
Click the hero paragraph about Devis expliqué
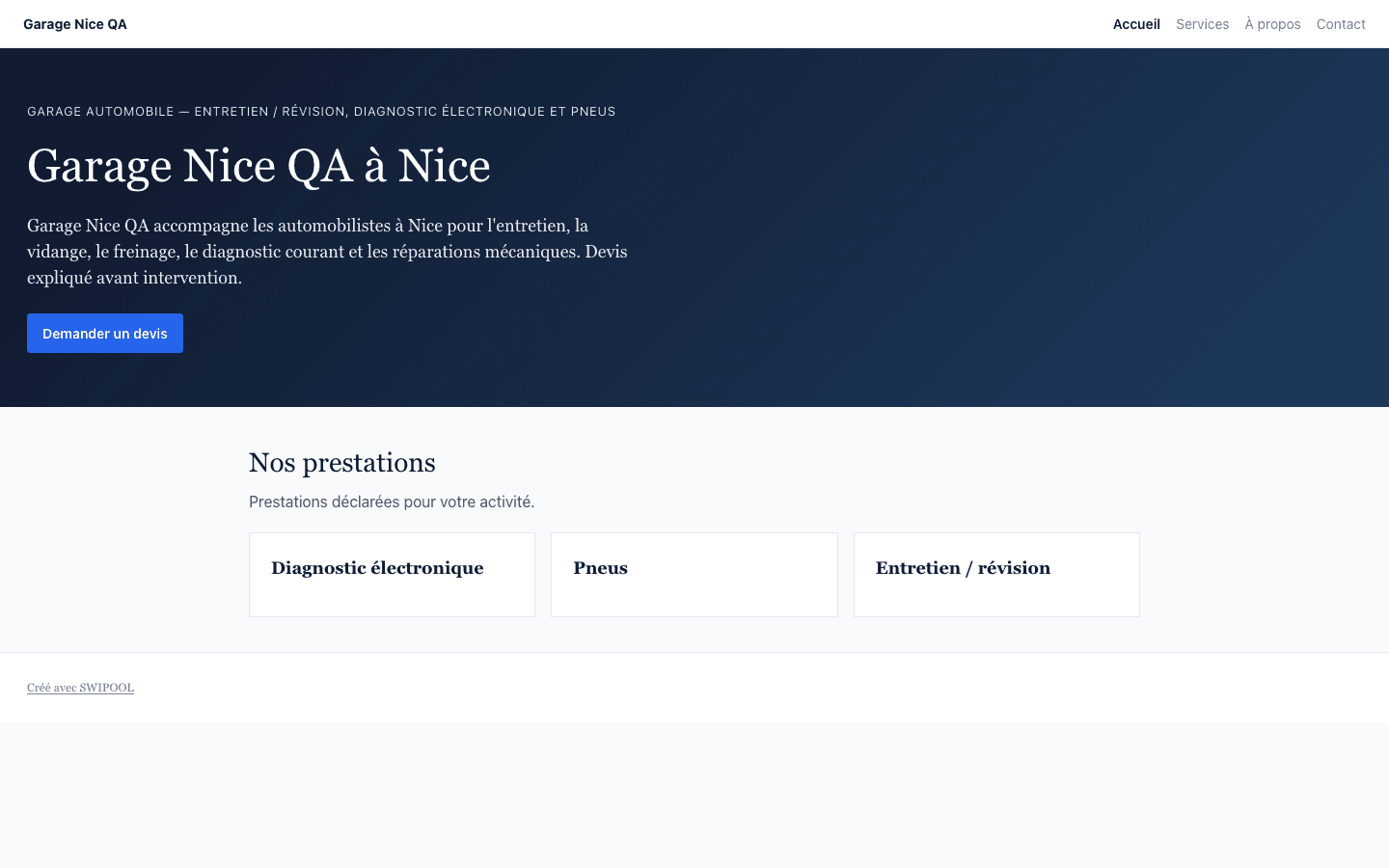[327, 252]
